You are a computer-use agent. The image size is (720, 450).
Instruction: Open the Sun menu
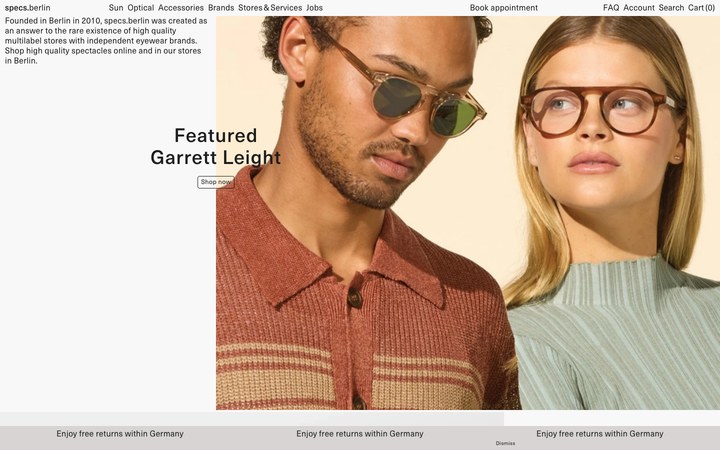[116, 8]
